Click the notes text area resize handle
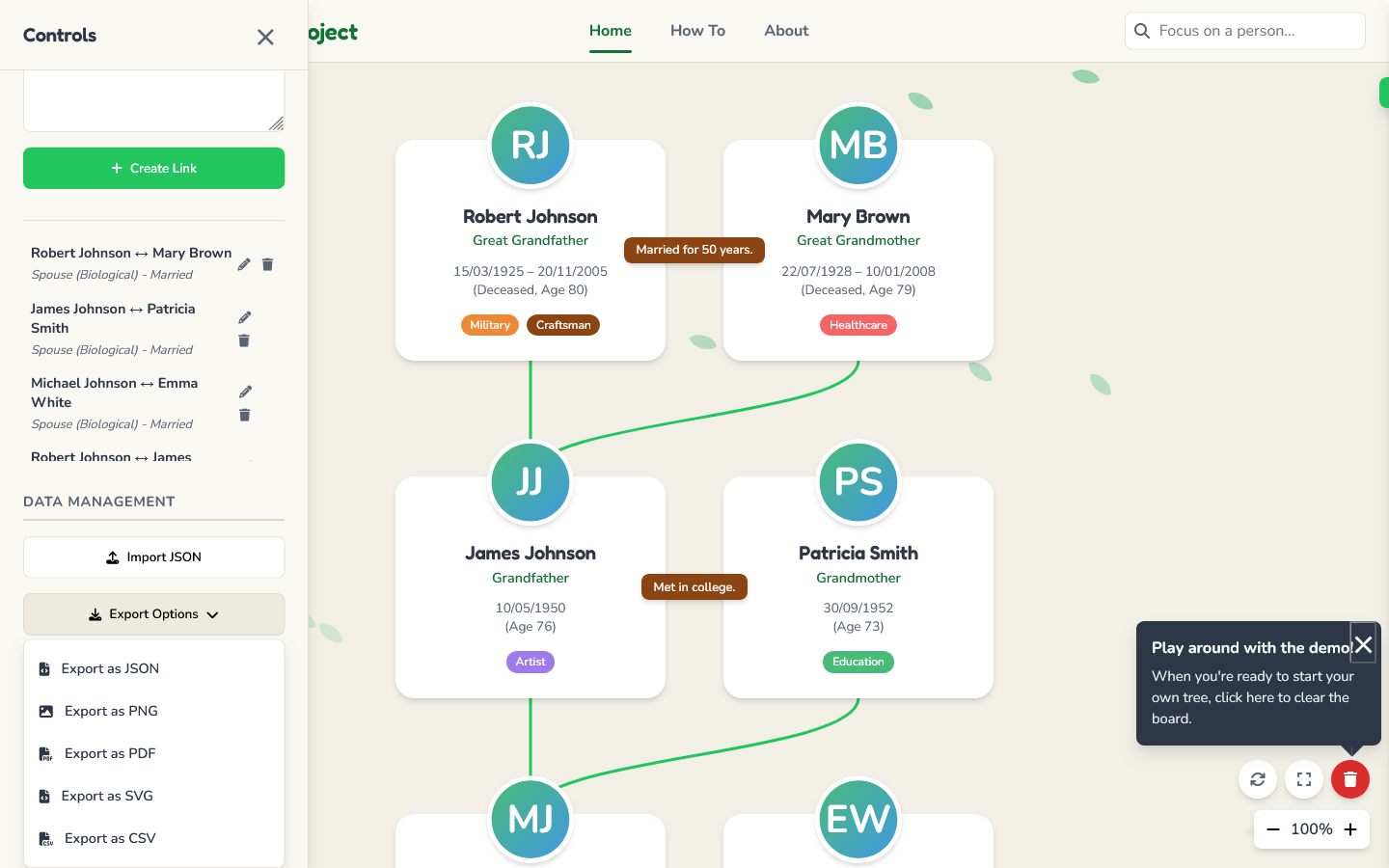Image resolution: width=1389 pixels, height=868 pixels. [x=277, y=123]
